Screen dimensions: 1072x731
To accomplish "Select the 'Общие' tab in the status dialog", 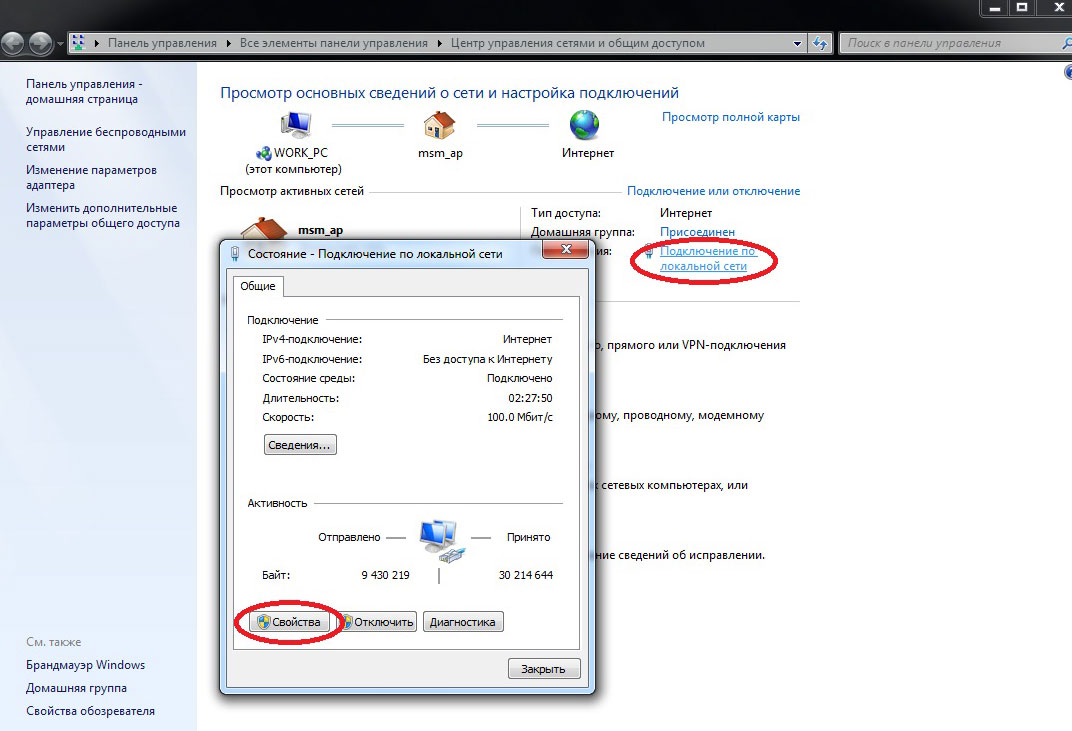I will tap(258, 286).
